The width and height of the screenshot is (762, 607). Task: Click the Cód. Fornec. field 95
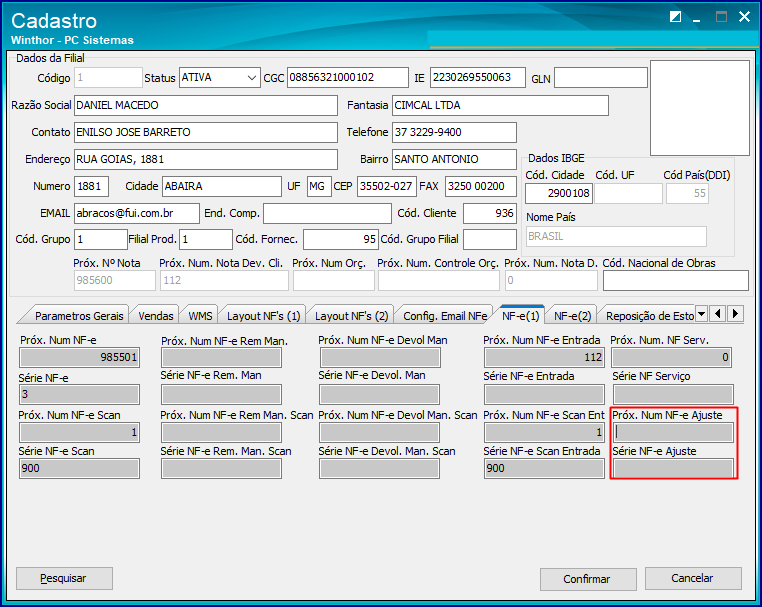341,240
